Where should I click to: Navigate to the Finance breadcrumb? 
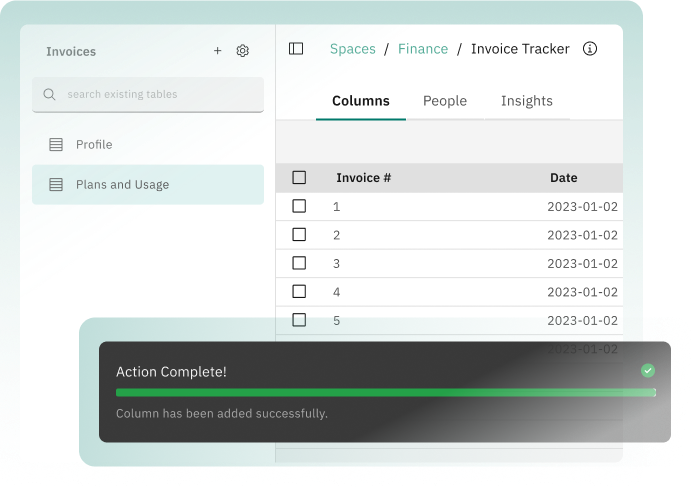pos(423,49)
